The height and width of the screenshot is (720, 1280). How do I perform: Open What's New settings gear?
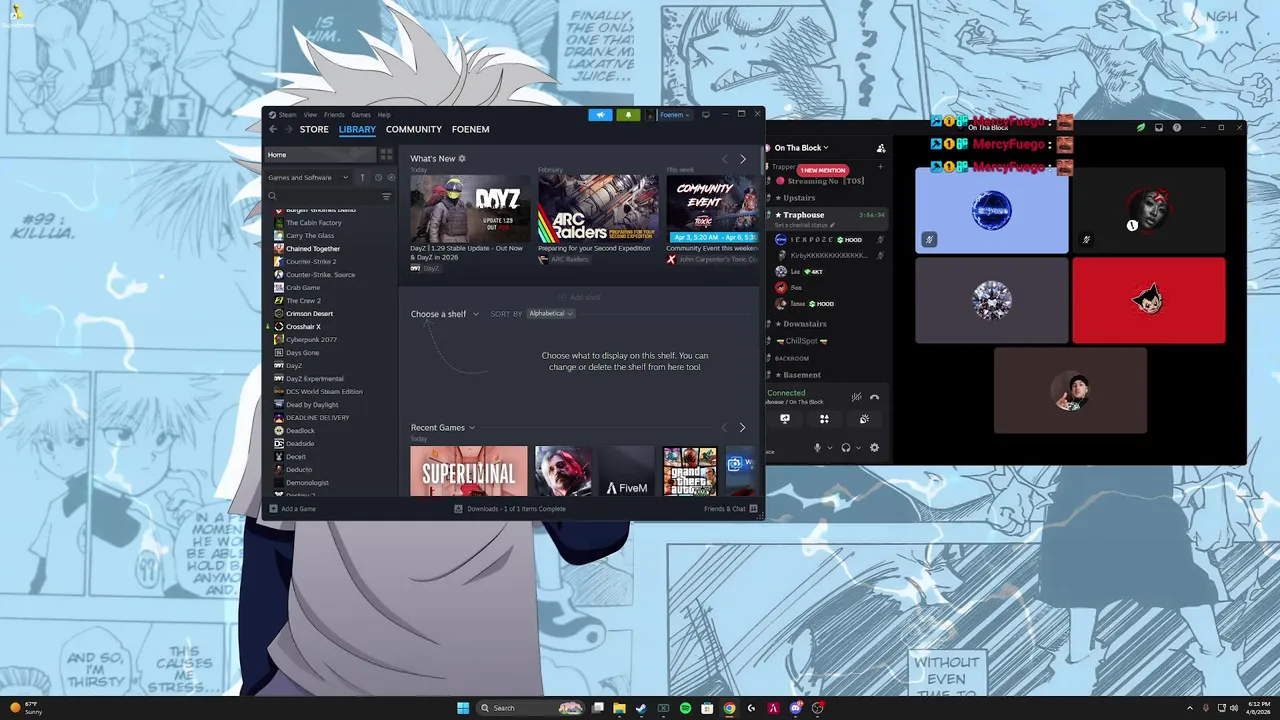[461, 158]
